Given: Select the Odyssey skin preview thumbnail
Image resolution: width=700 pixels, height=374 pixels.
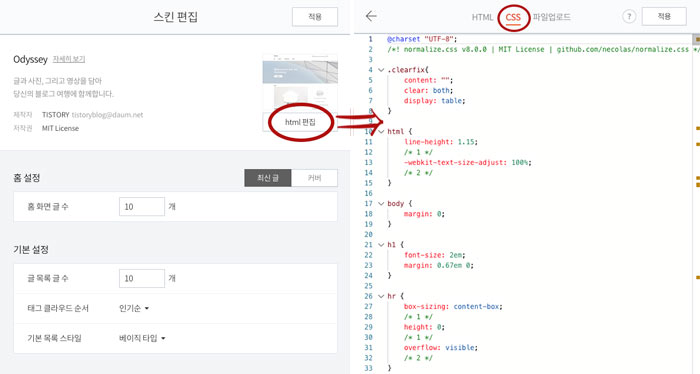Looking at the screenshot, I should tap(300, 83).
